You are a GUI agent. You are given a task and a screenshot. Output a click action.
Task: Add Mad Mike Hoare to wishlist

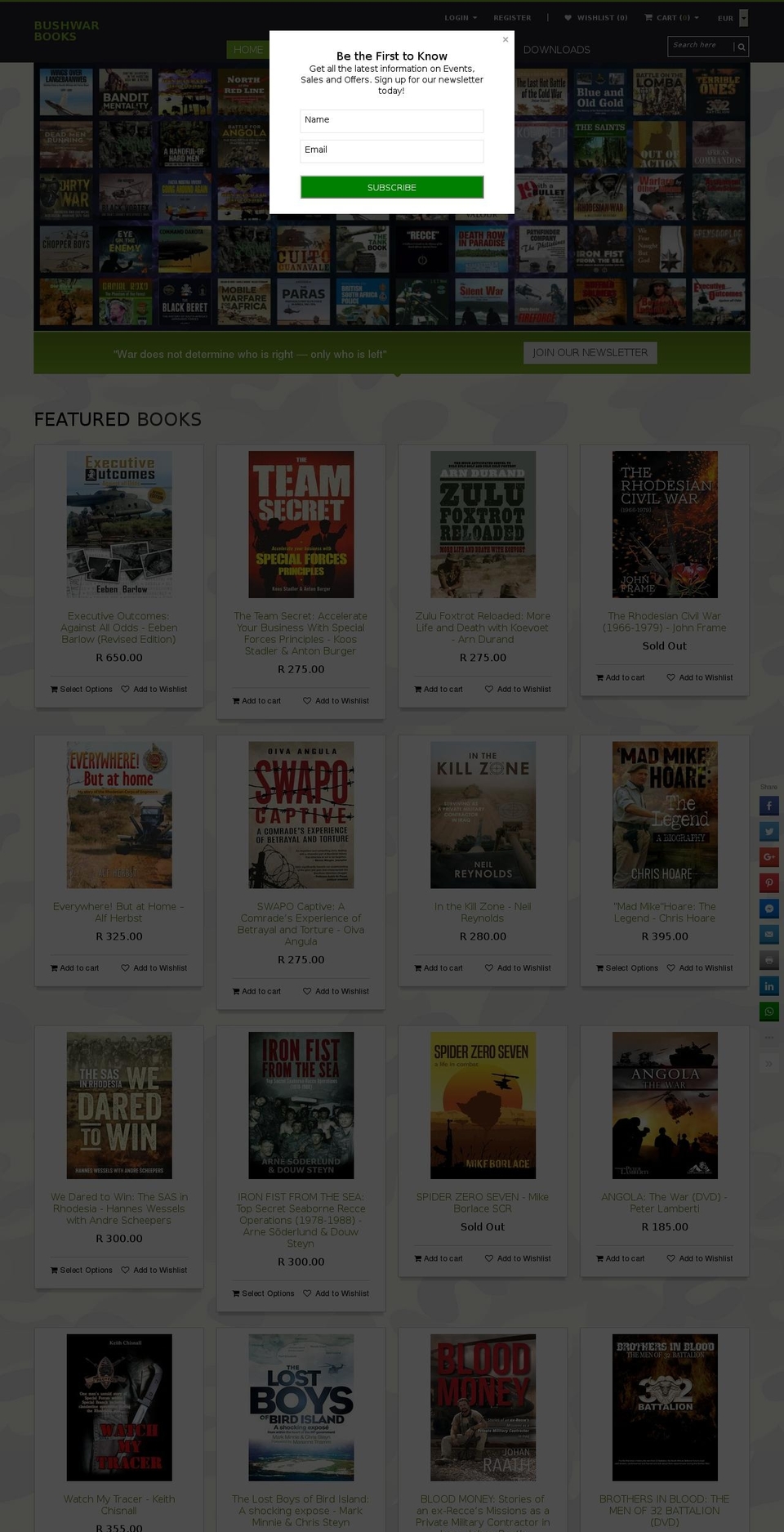tap(700, 968)
